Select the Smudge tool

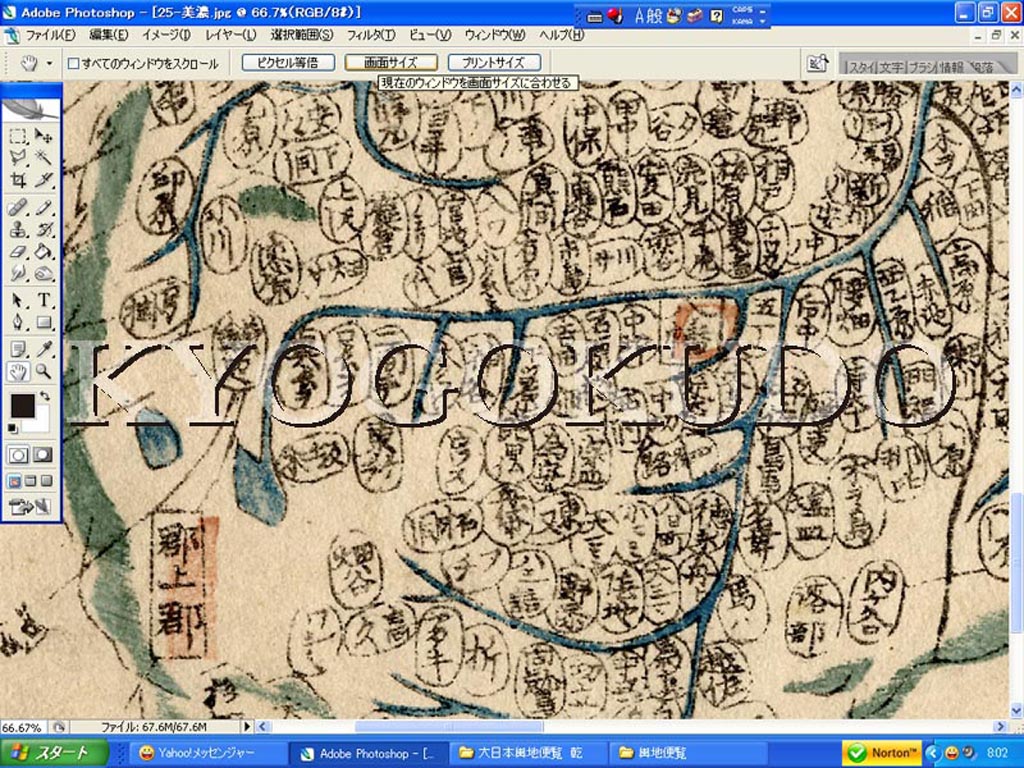point(18,273)
